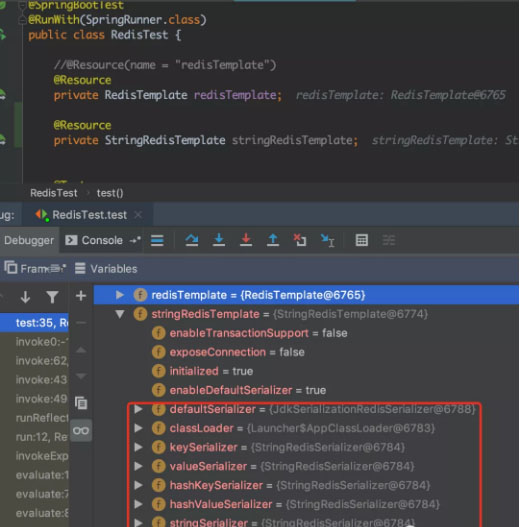Close the RedisTest.test debug session tab
Viewport: 520px width, 527px height.
(x=138, y=215)
